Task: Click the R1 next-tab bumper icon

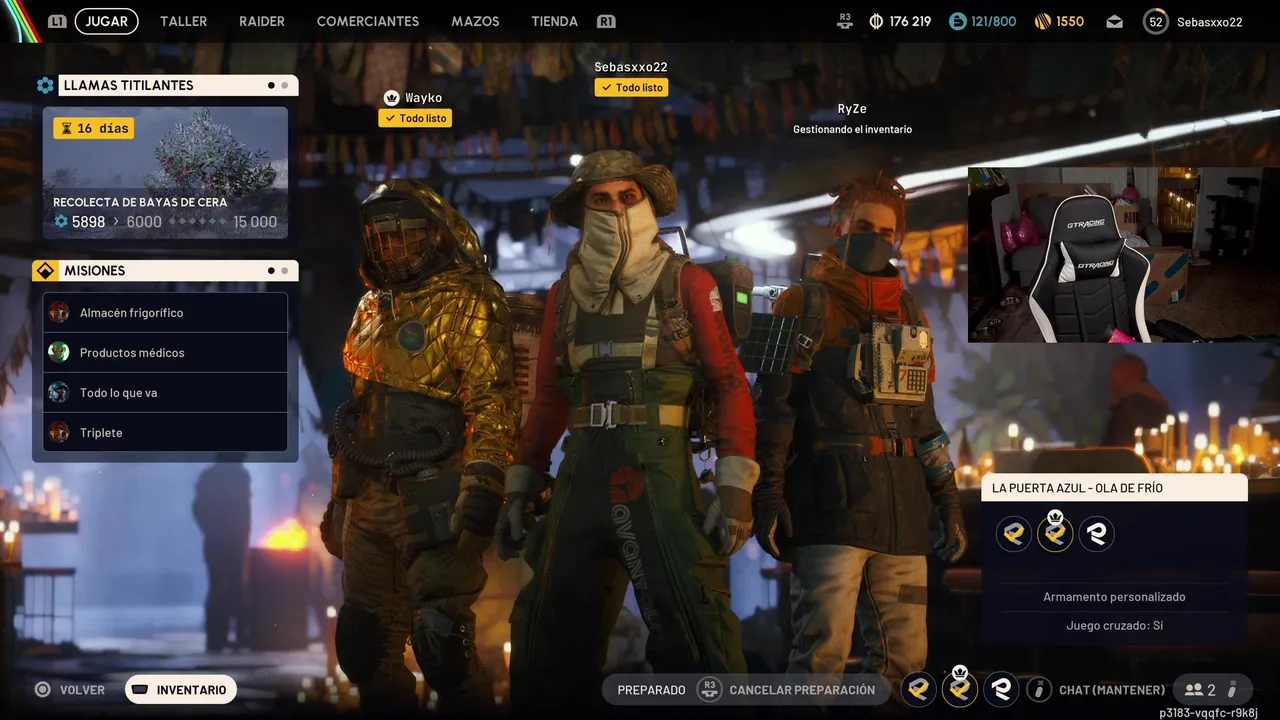Action: pyautogui.click(x=606, y=21)
